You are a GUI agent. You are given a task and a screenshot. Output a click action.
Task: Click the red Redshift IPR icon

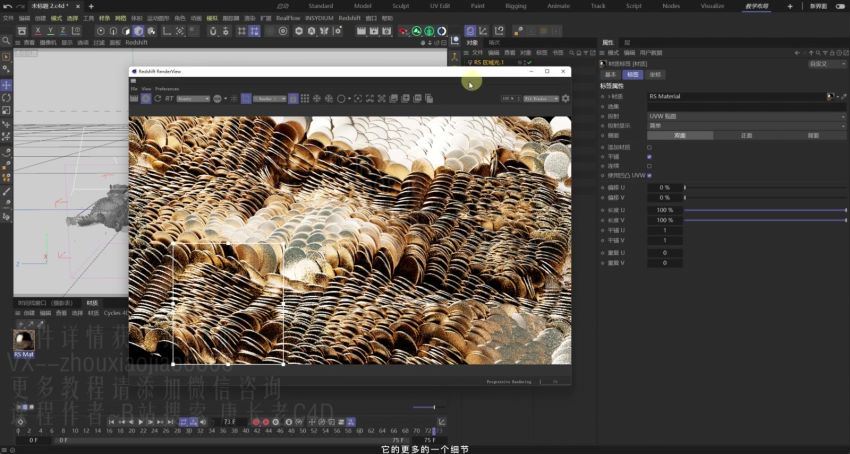(403, 31)
